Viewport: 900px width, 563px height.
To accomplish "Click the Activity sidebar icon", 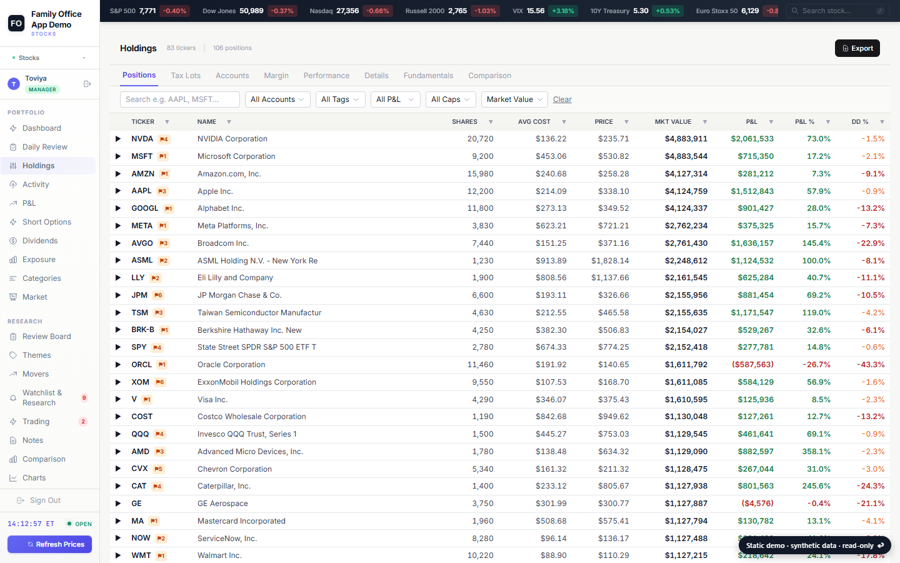I will [13, 184].
